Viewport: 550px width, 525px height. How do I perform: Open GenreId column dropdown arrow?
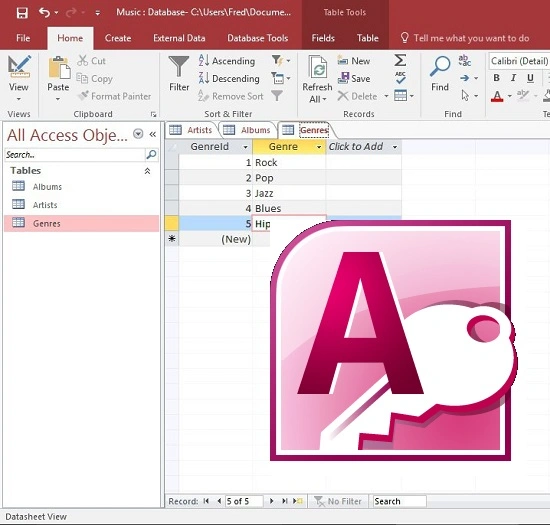(x=246, y=147)
